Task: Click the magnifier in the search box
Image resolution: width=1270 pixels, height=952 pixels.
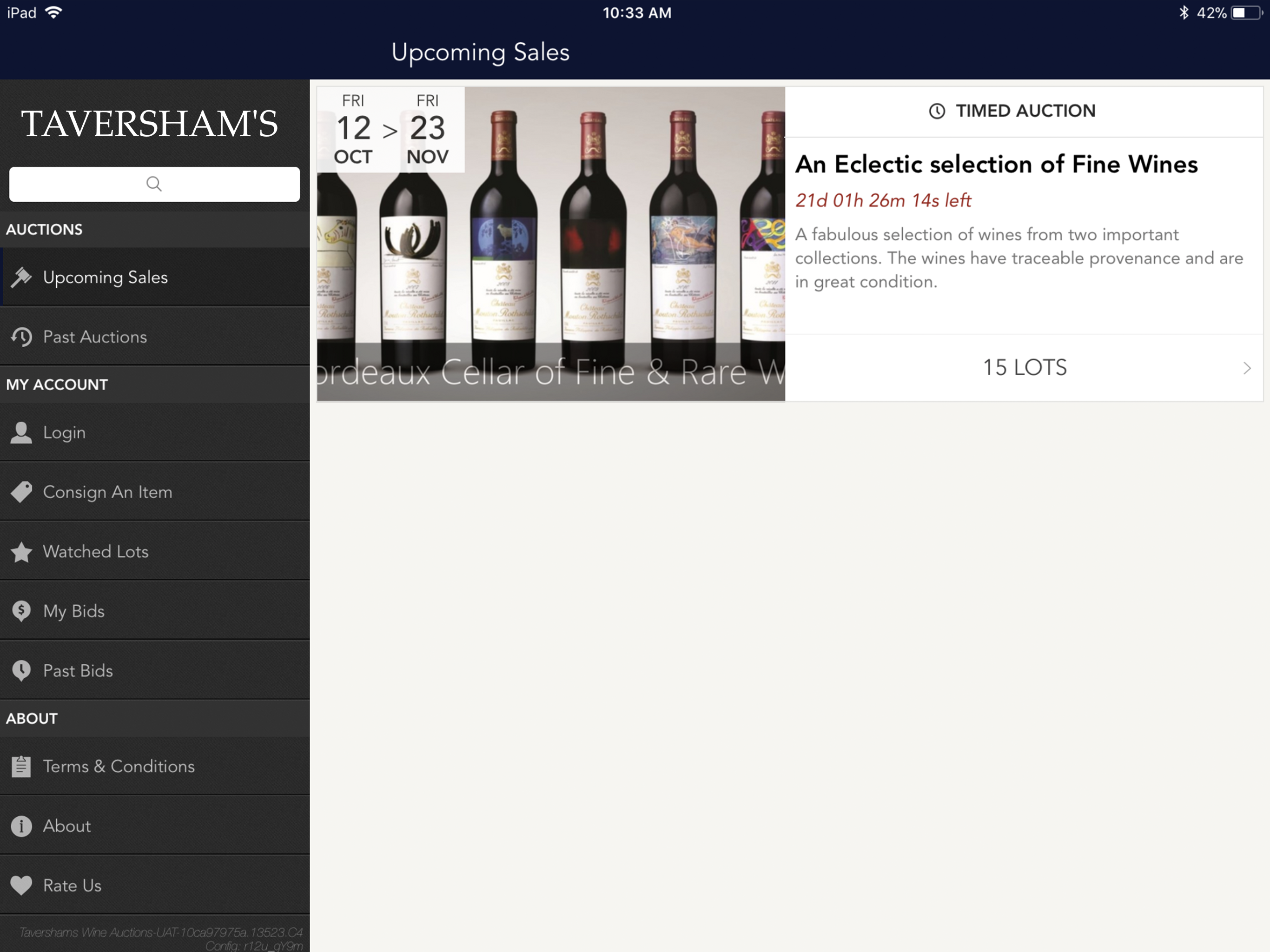Action: tap(154, 184)
